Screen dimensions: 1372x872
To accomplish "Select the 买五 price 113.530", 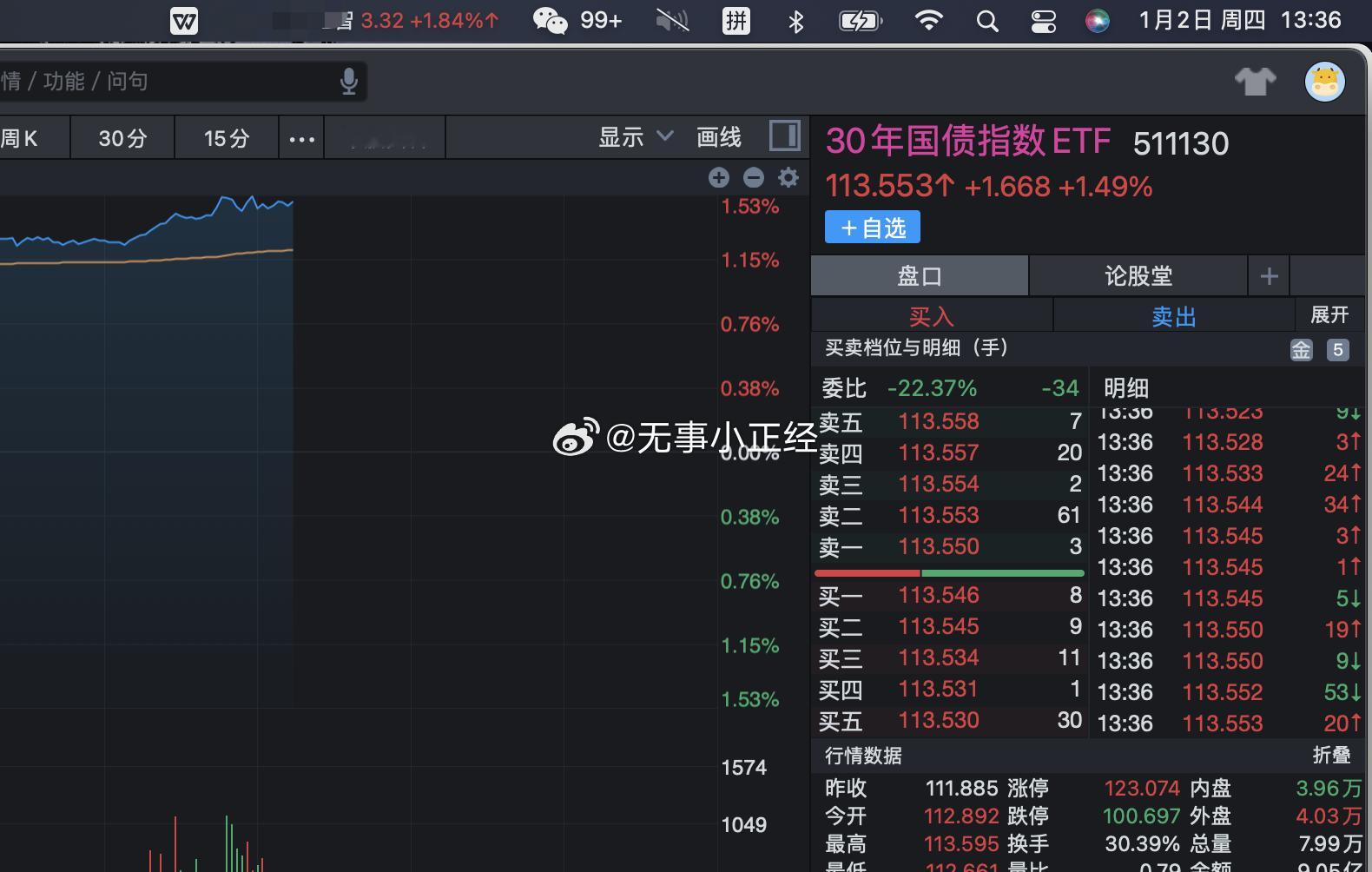I will point(939,720).
